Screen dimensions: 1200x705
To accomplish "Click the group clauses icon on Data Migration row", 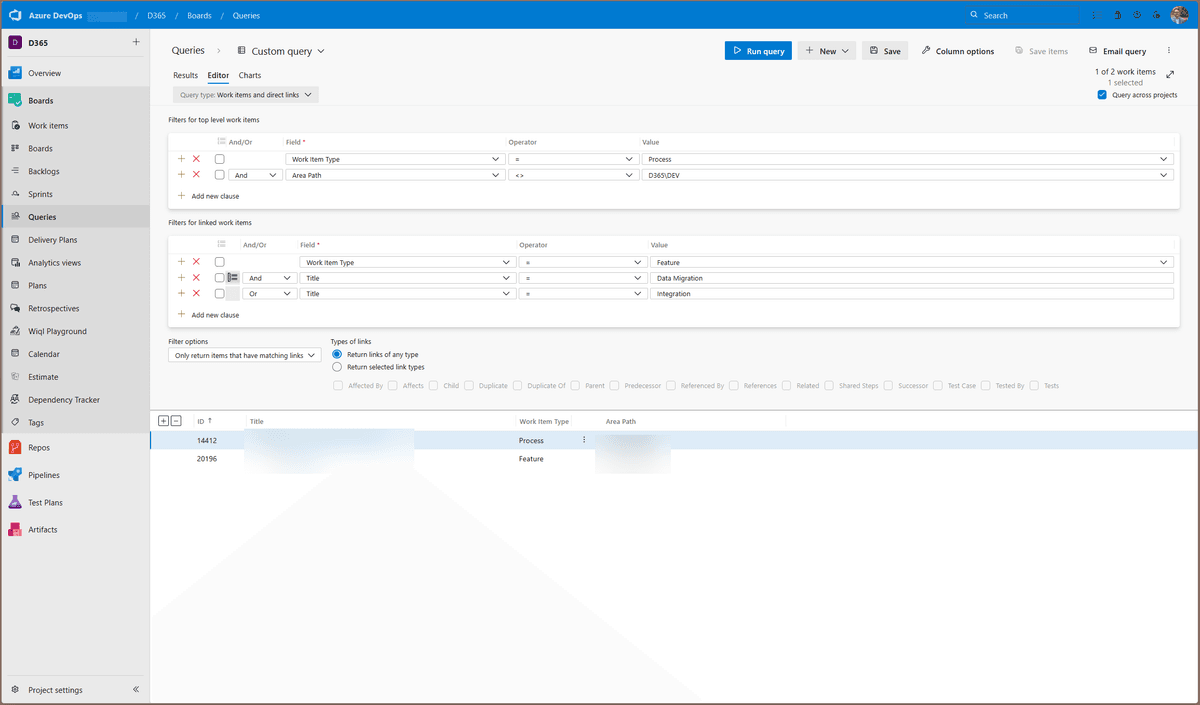I will (232, 278).
